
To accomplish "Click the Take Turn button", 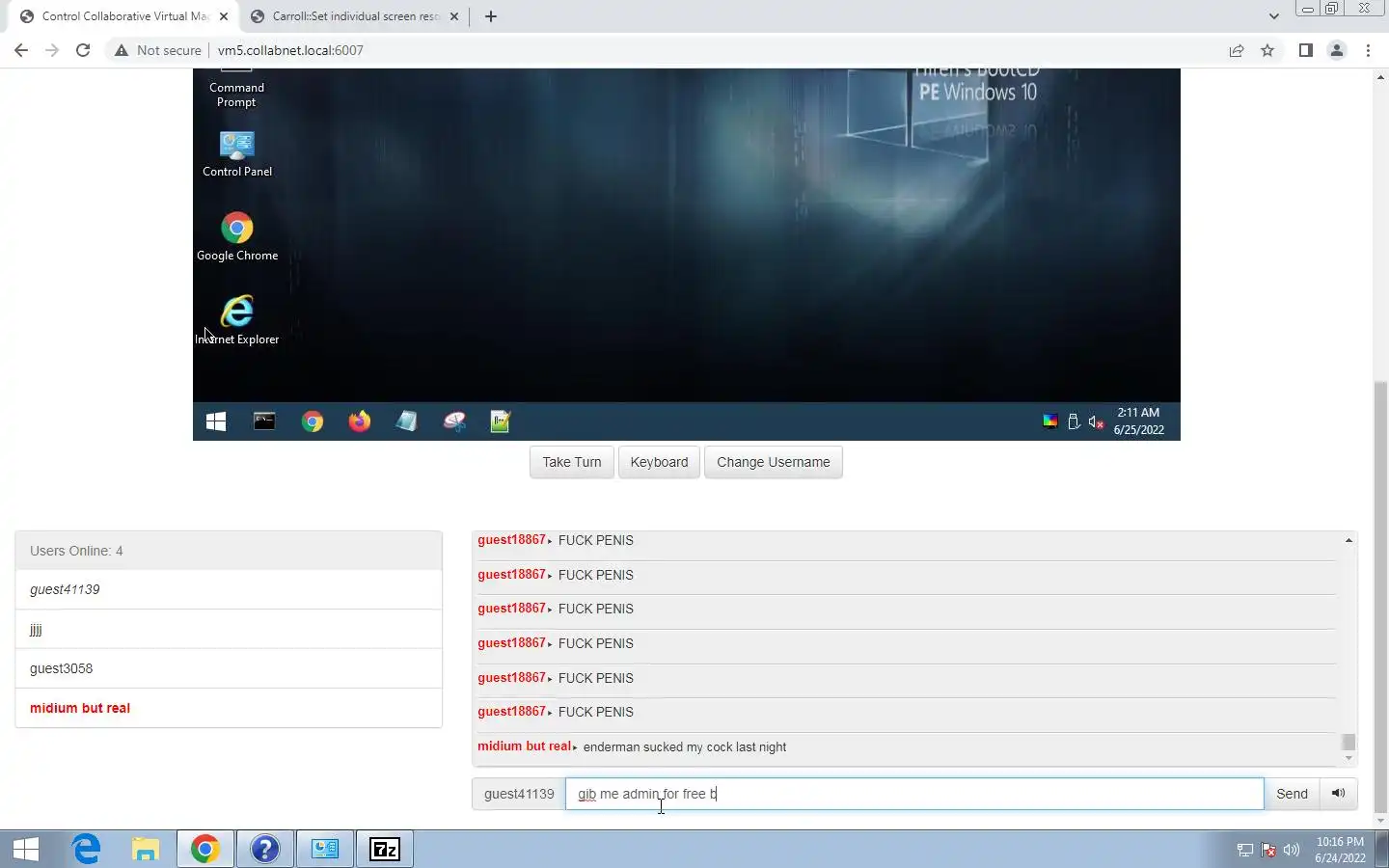I will tap(572, 462).
